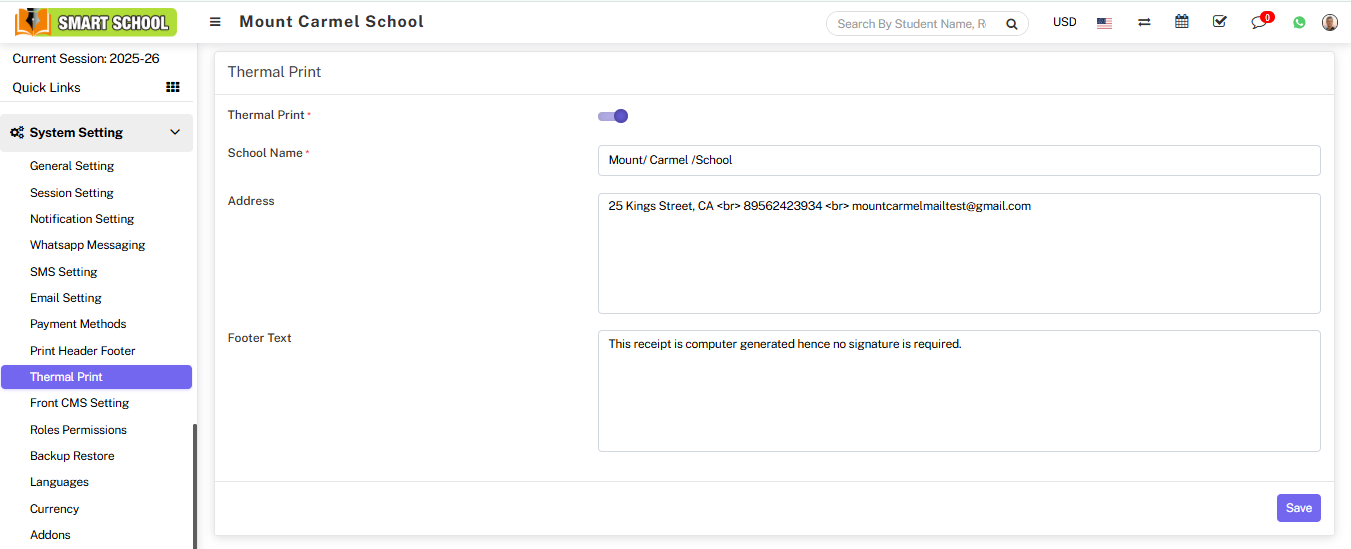
Task: Open chat messages icon with badge
Action: pos(1259,22)
